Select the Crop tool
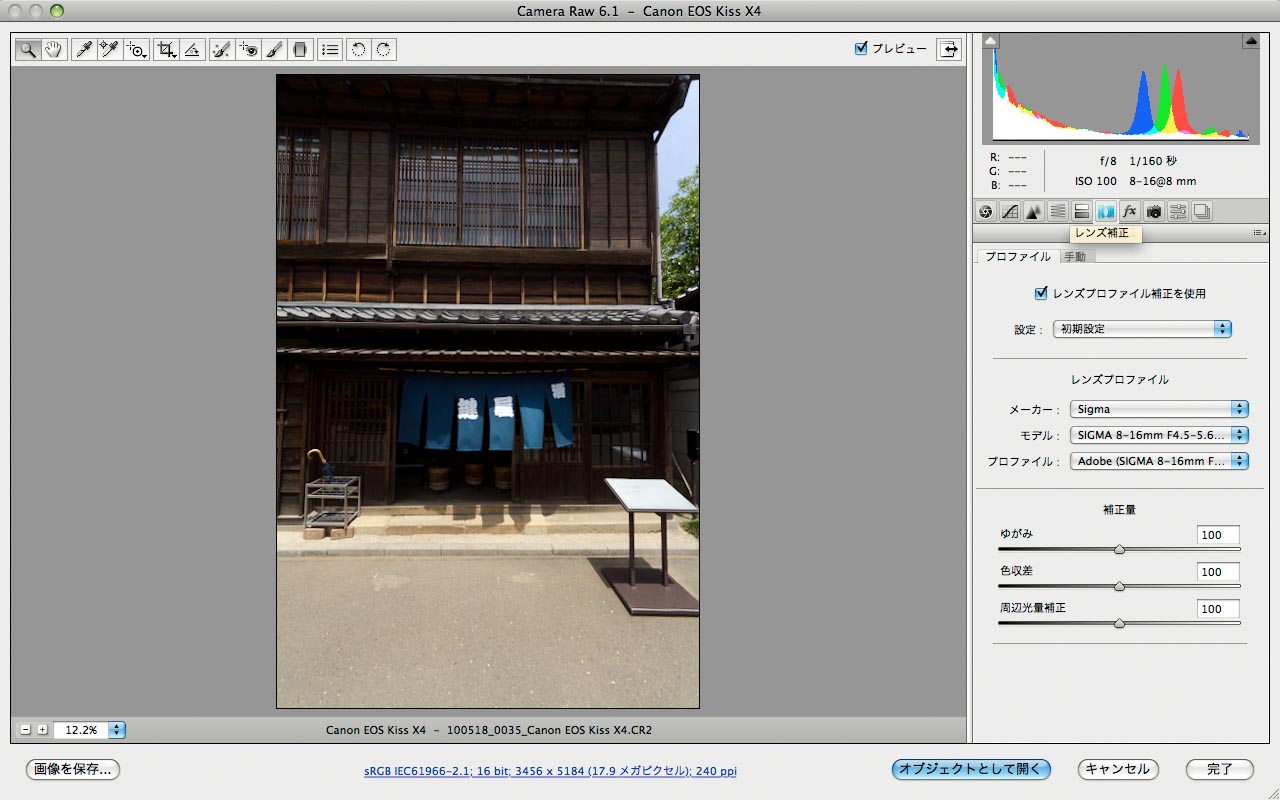Viewport: 1280px width, 800px height. click(165, 49)
